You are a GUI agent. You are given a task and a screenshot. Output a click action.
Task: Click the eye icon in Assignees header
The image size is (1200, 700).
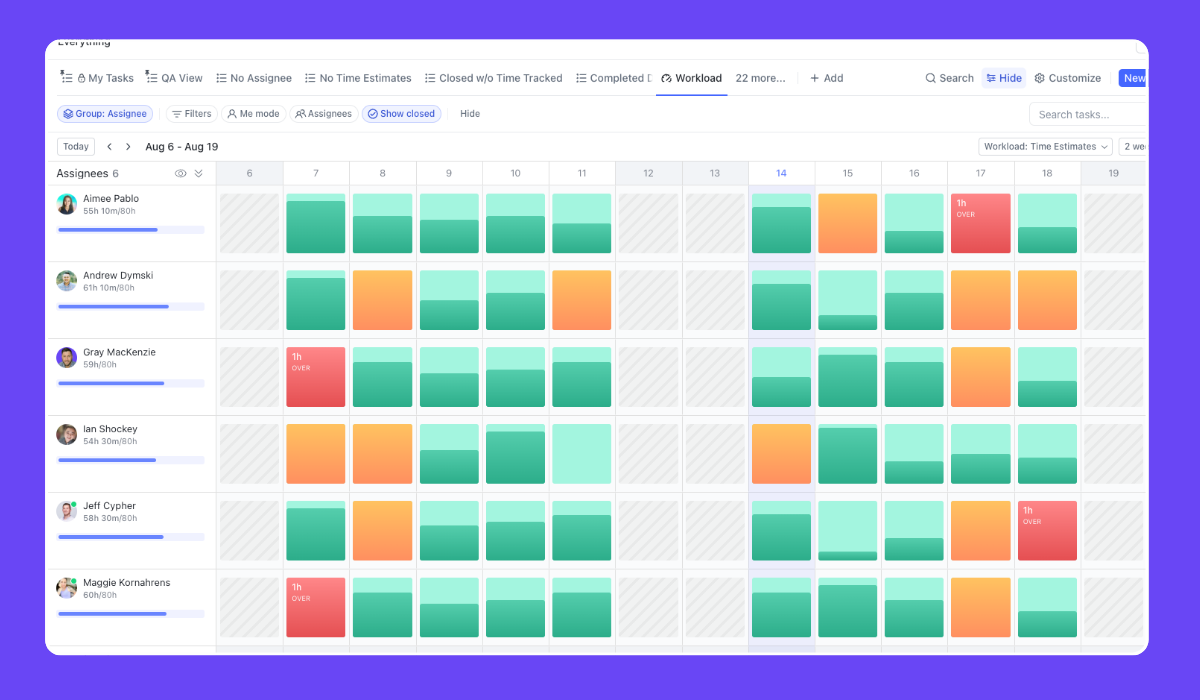click(180, 172)
